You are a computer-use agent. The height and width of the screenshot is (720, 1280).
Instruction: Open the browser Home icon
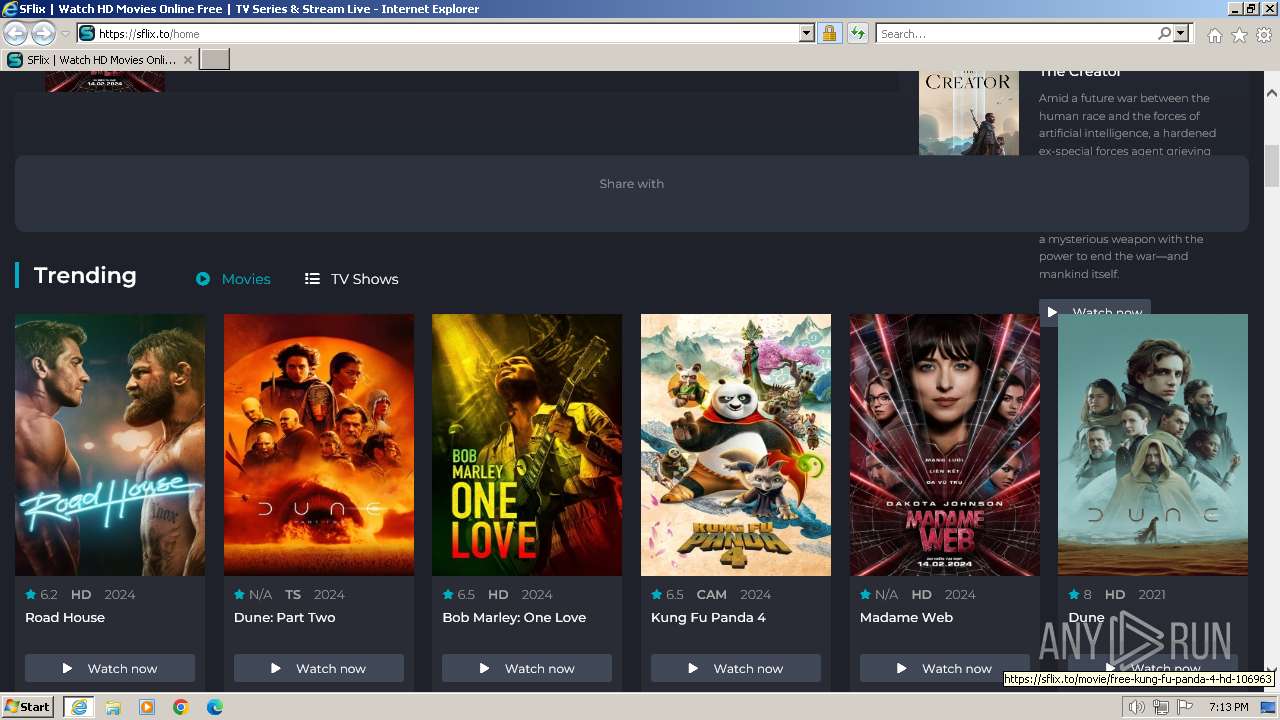[x=1214, y=35]
